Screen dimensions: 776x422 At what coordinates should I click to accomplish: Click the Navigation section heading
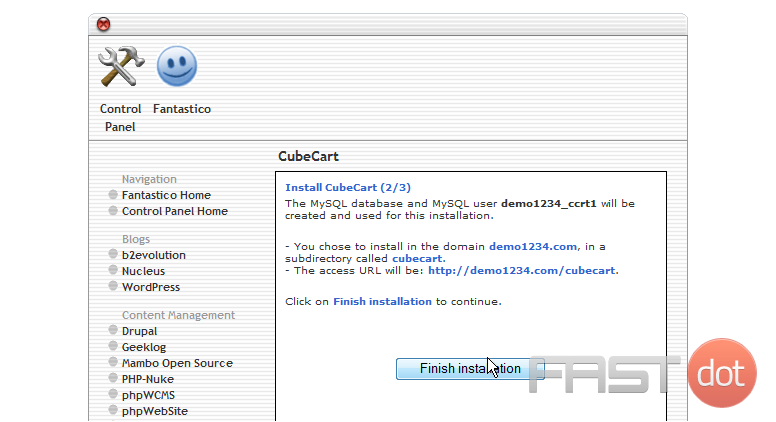[x=149, y=179]
